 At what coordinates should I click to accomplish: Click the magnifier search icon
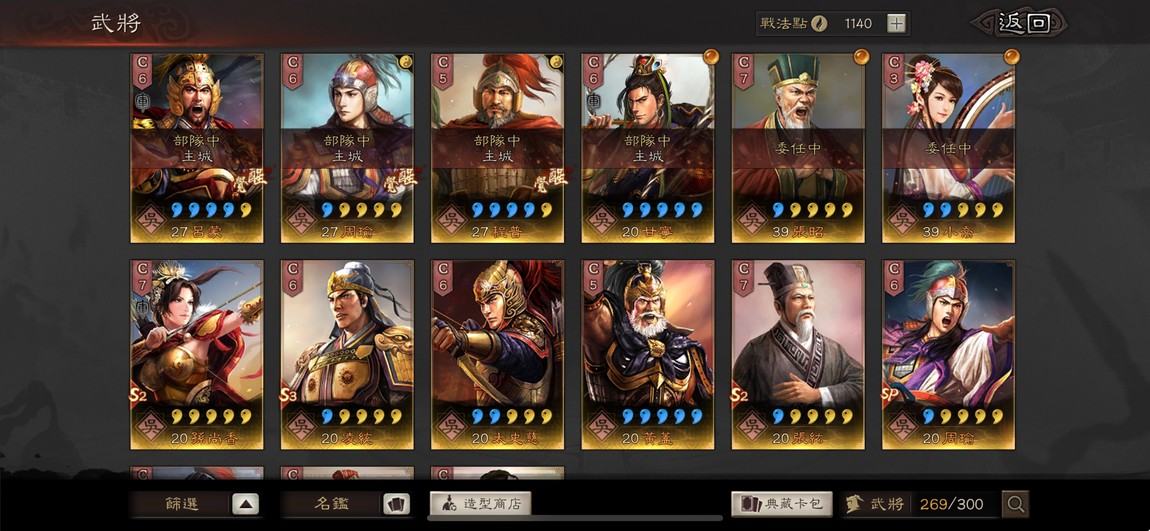[x=1015, y=504]
